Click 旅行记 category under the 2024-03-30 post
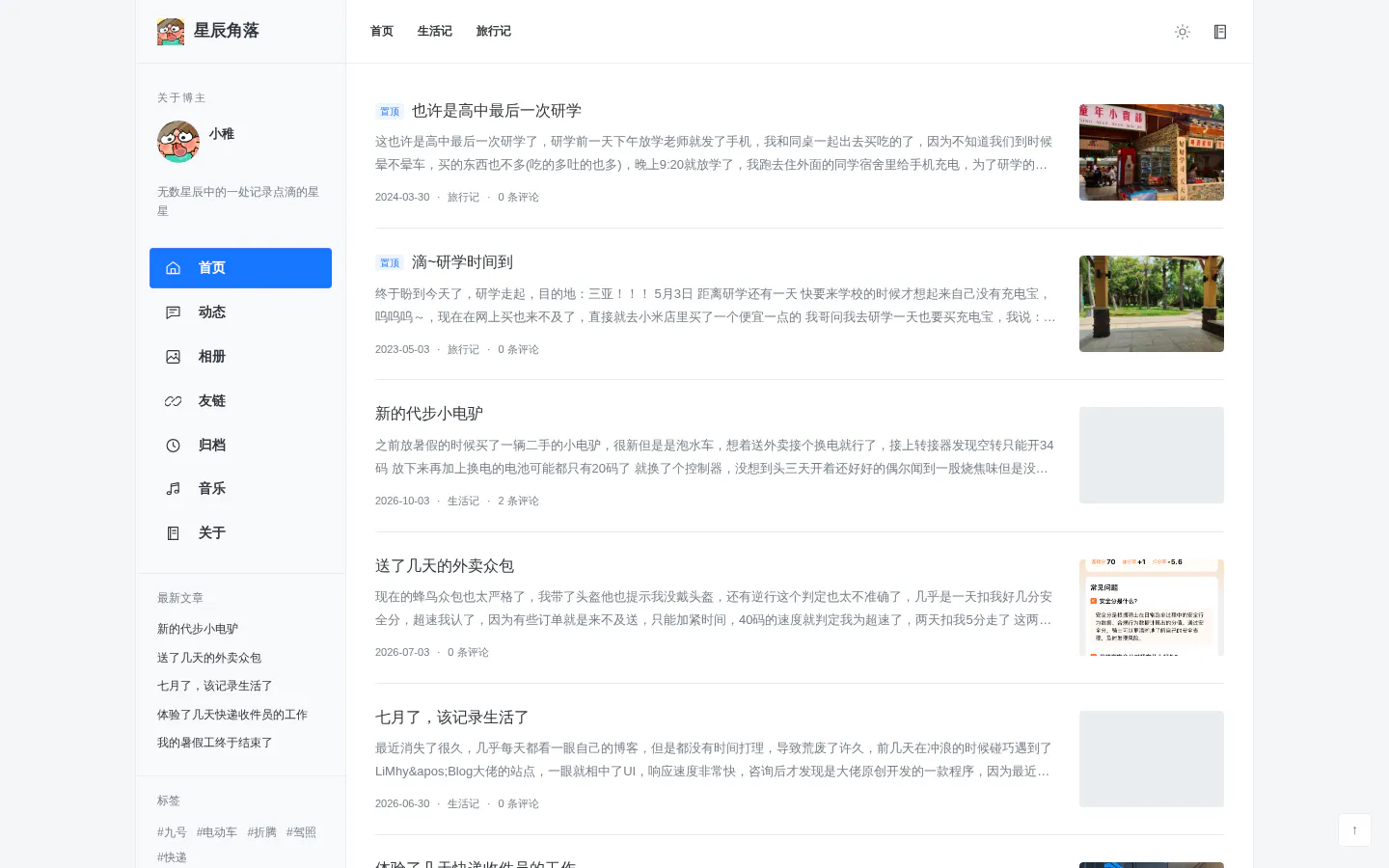Screen dimensions: 1389x868 tap(463, 197)
